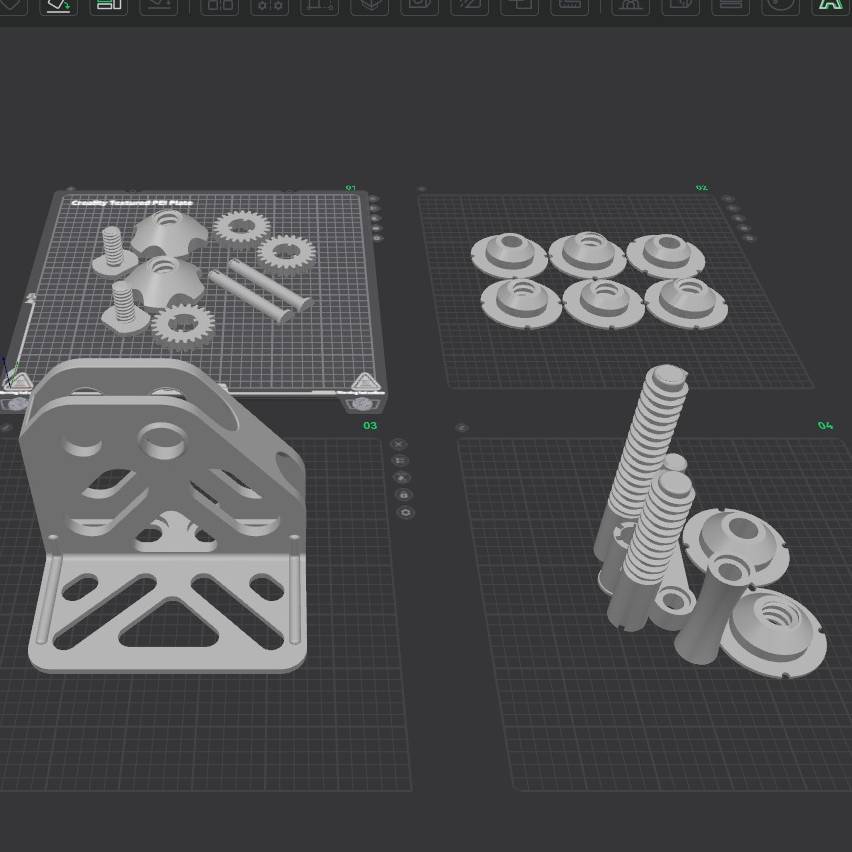Toggle the lock icon on plate 03
Screen dimensions: 852x852
404,495
